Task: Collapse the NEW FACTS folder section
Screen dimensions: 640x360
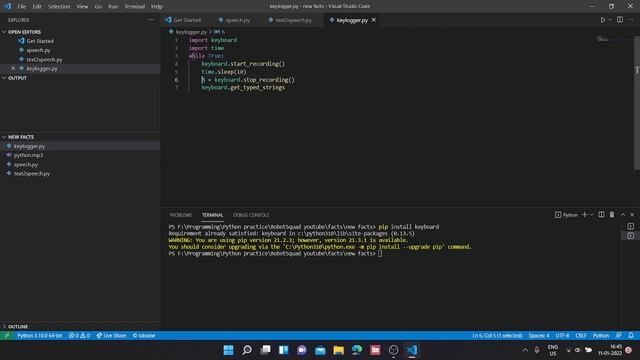Action: point(21,137)
